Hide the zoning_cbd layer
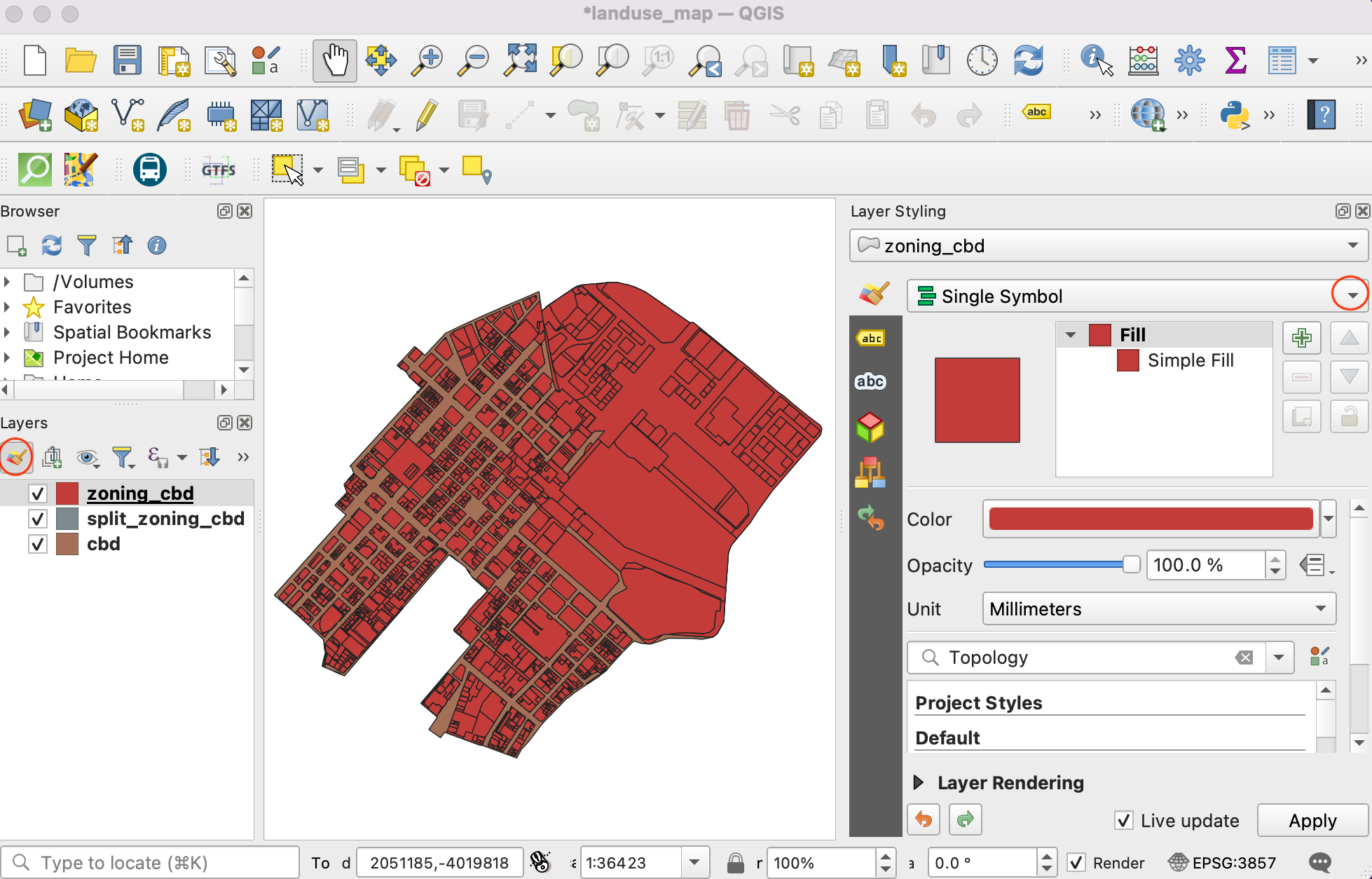This screenshot has height=879, width=1372. pyautogui.click(x=38, y=493)
